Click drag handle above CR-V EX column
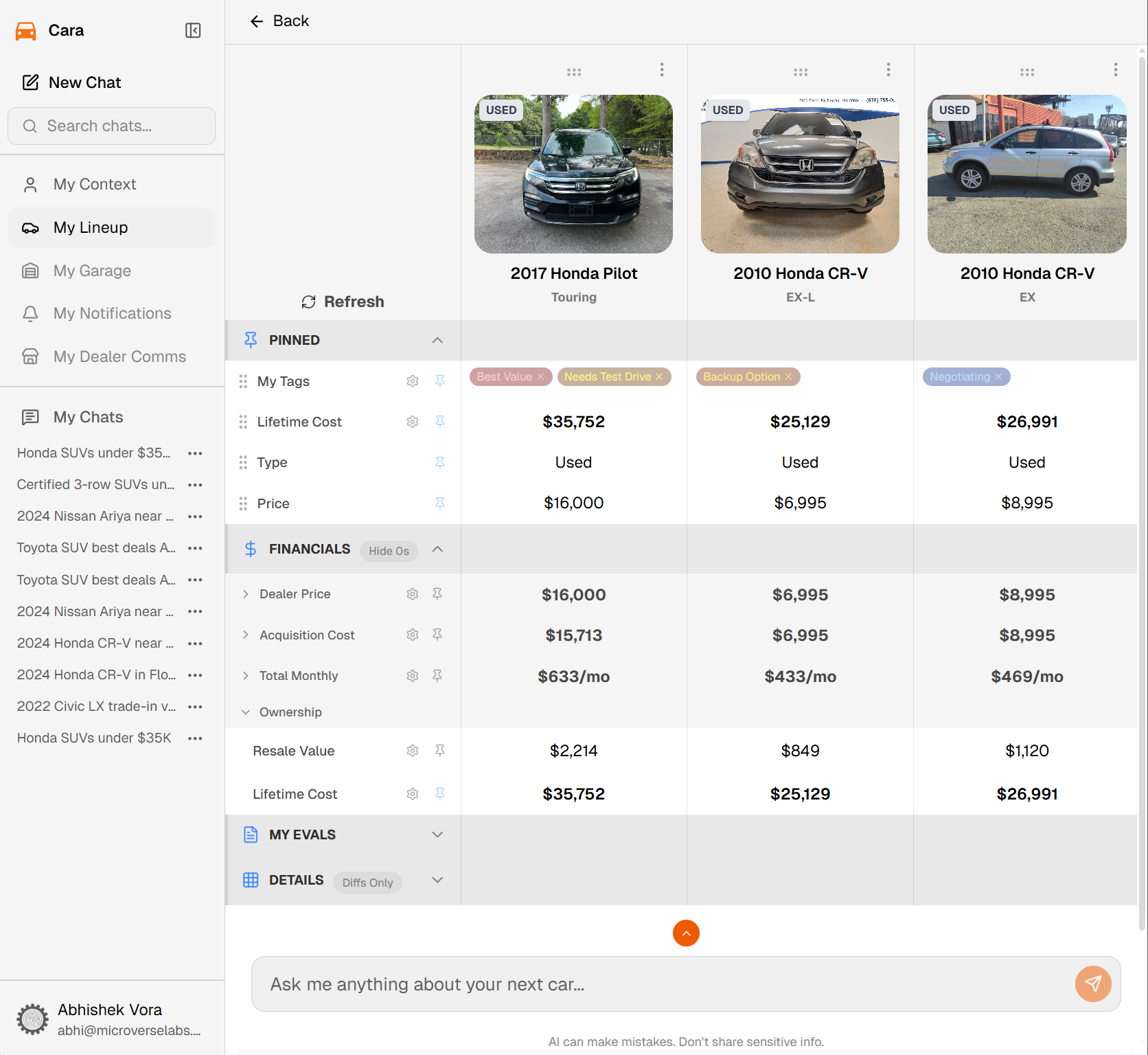Screen dimensions: 1148x1055 [1027, 72]
